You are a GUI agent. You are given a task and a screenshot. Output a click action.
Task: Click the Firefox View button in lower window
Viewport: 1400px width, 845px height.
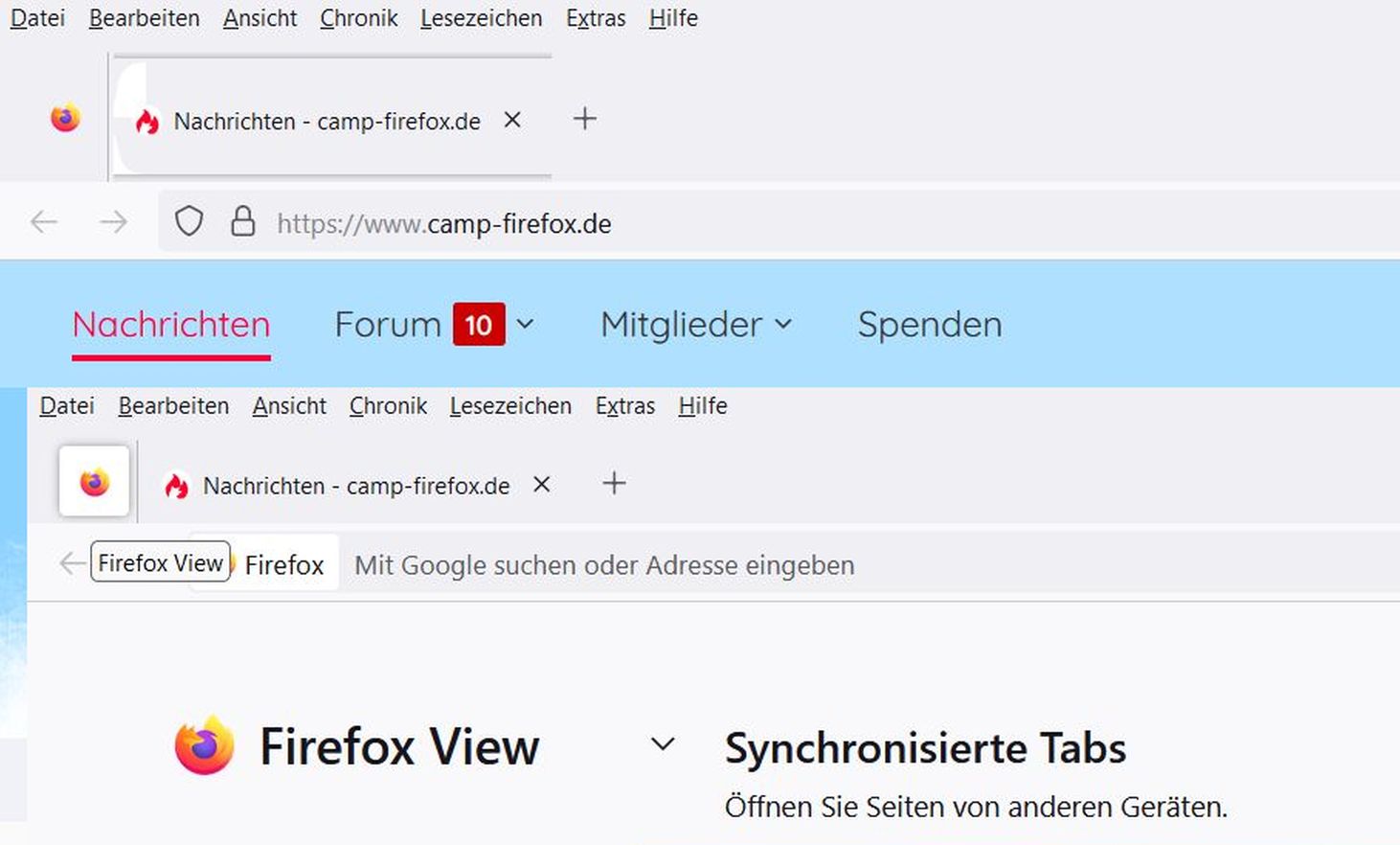pyautogui.click(x=94, y=482)
